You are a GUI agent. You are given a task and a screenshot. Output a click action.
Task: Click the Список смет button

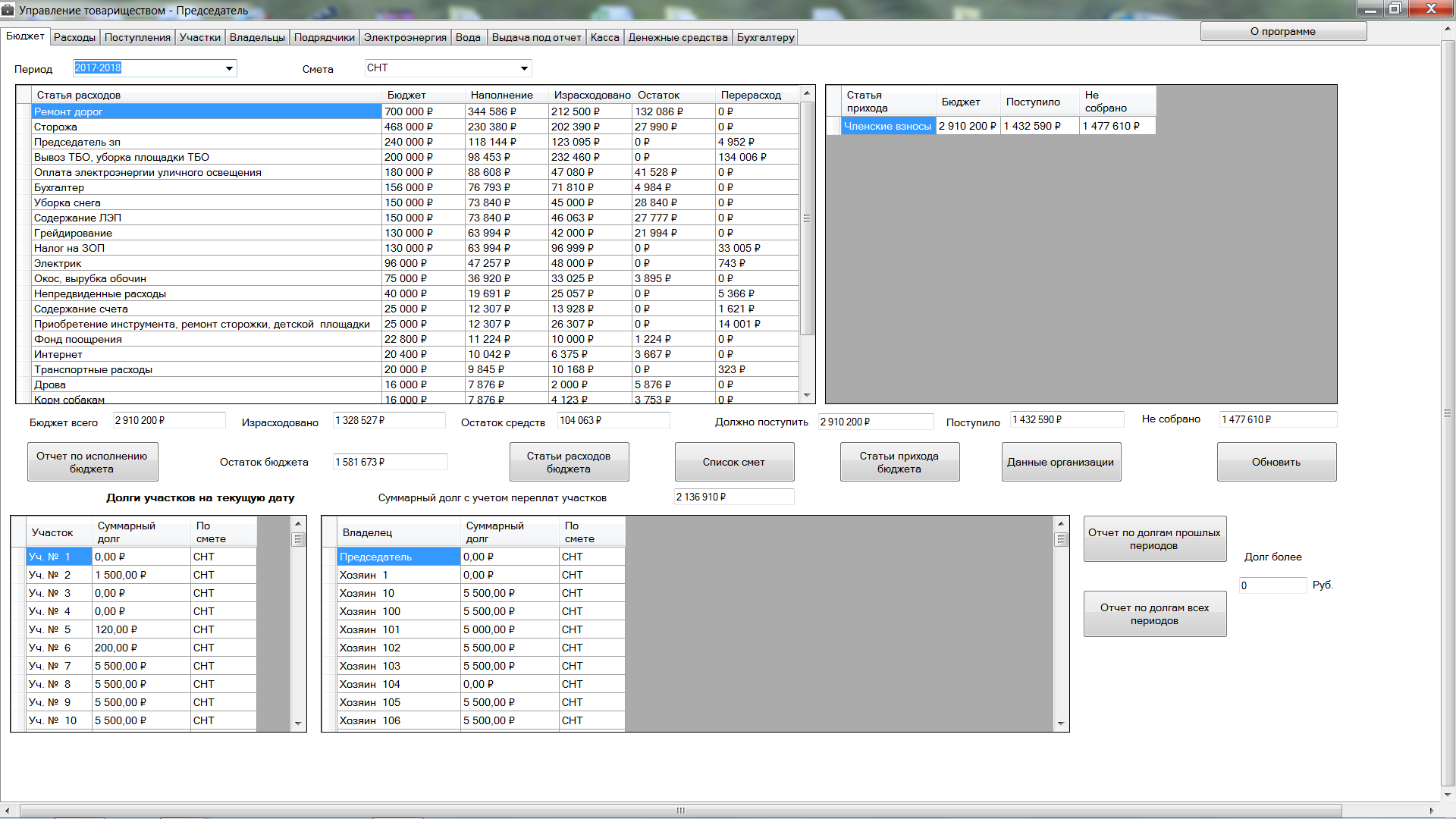[x=734, y=462]
